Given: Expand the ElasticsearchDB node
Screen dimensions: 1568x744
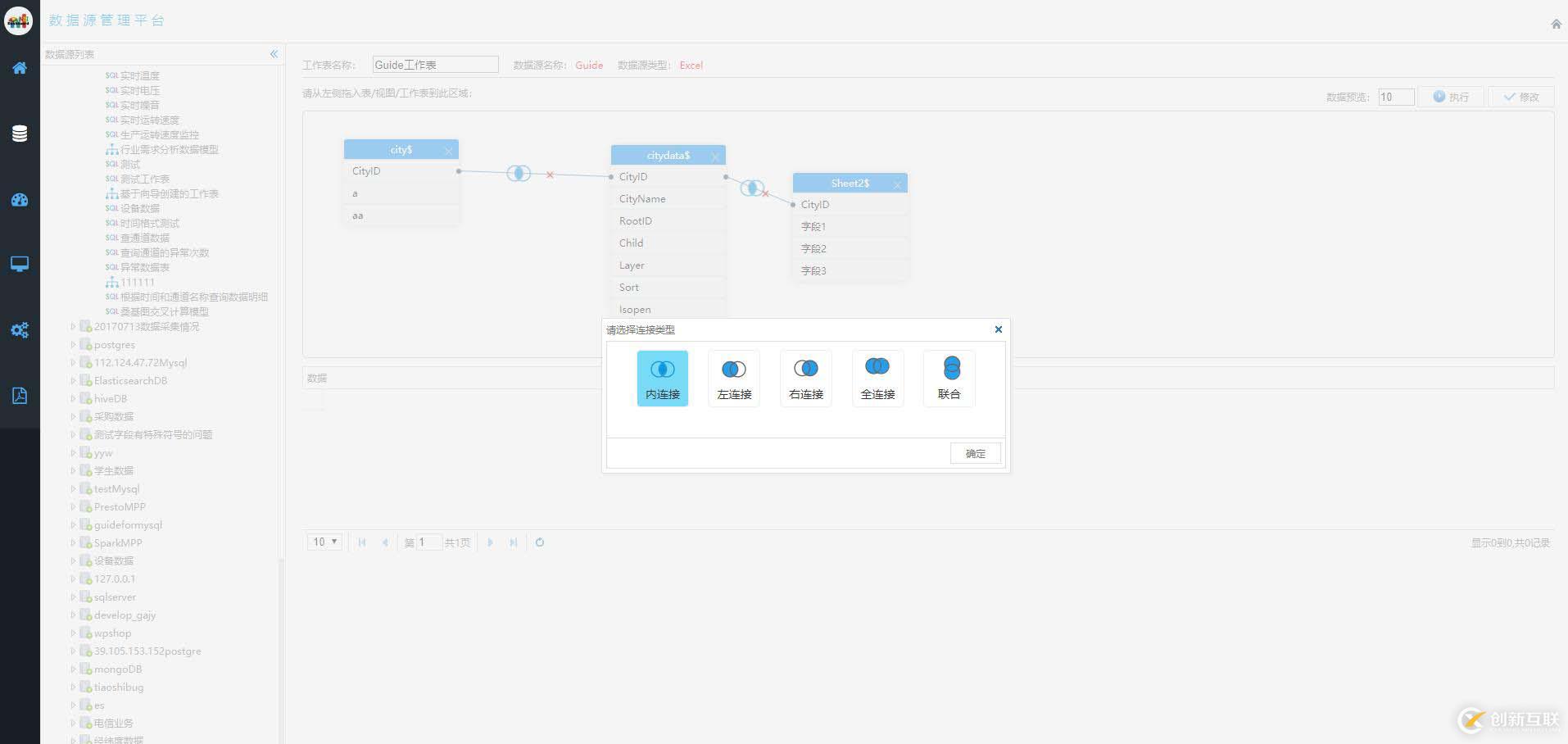Looking at the screenshot, I should [73, 381].
